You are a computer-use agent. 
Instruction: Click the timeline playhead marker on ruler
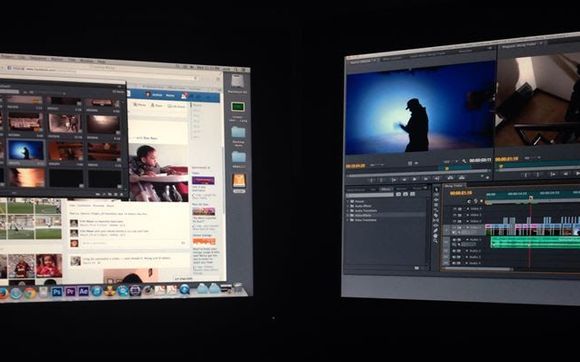click(x=530, y=199)
